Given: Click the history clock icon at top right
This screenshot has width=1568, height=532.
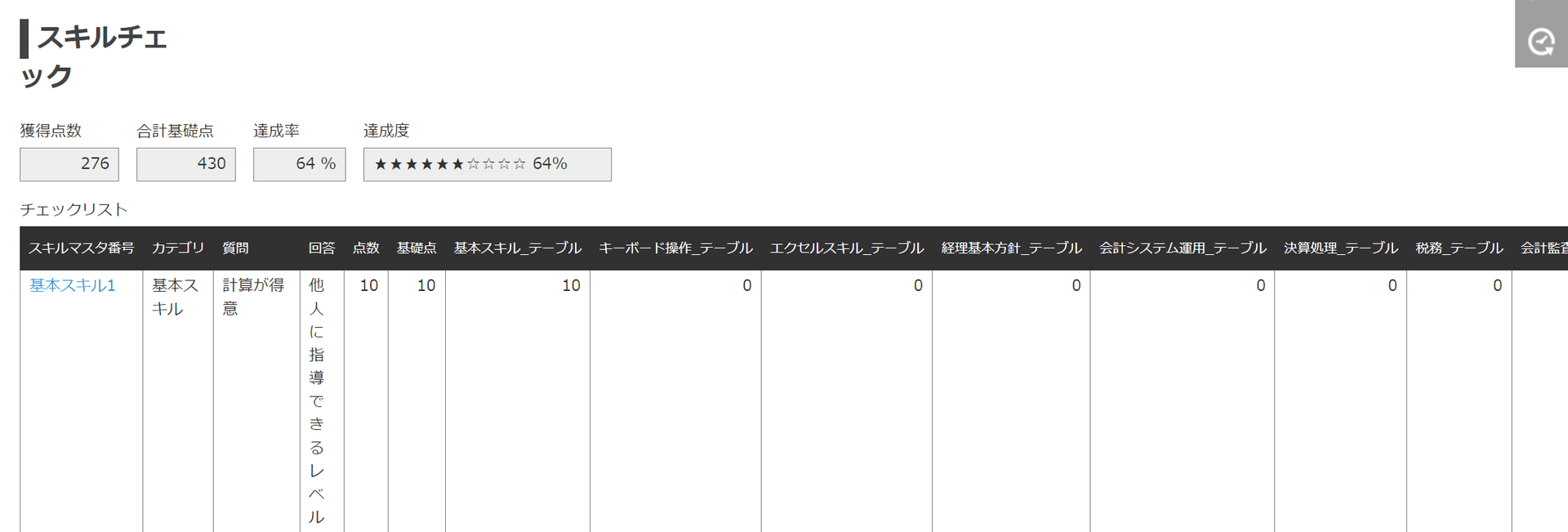Looking at the screenshot, I should coord(1541,41).
